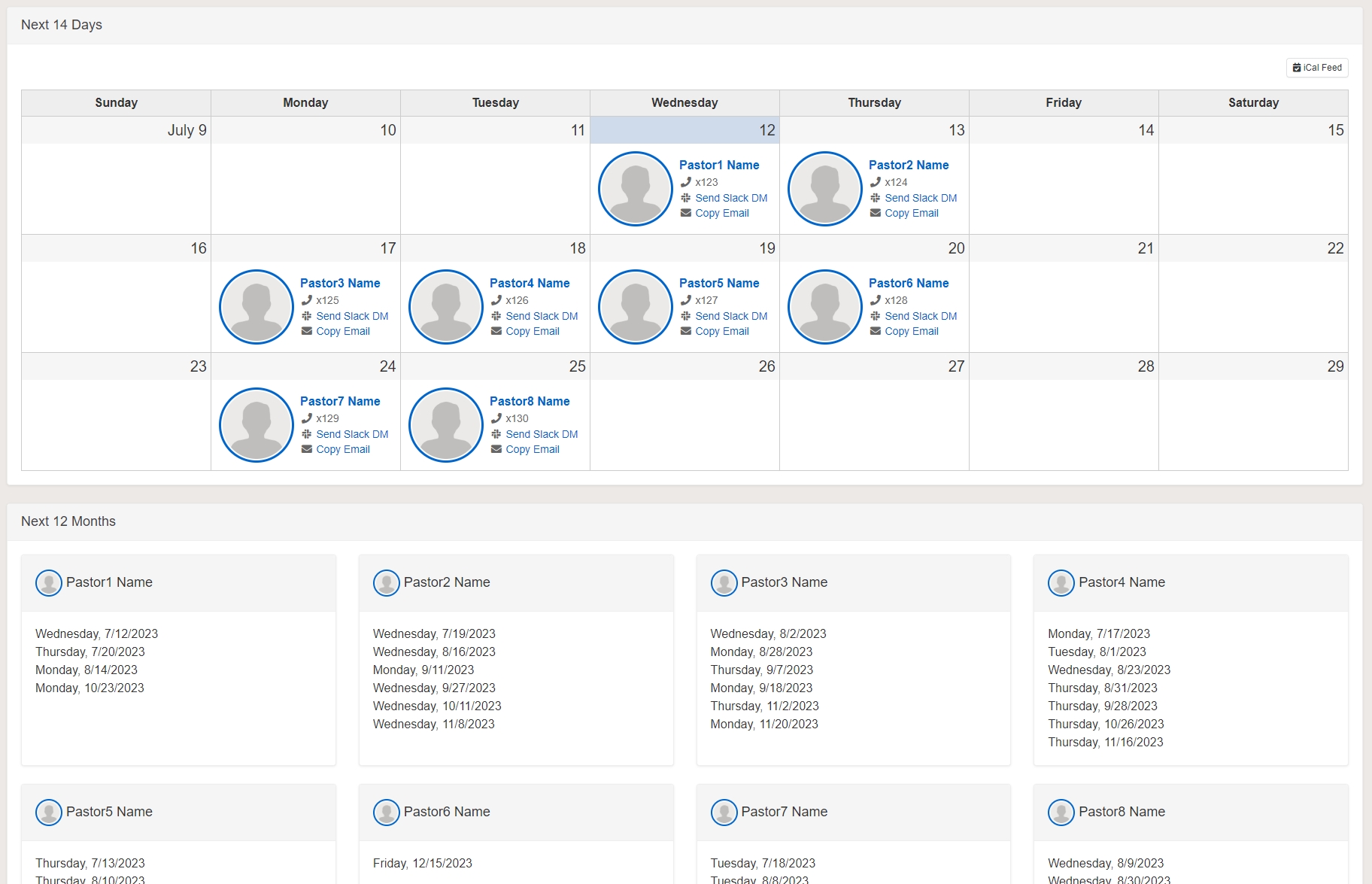Click Slack icon under Pastor7 Name
1372x884 pixels.
307,434
